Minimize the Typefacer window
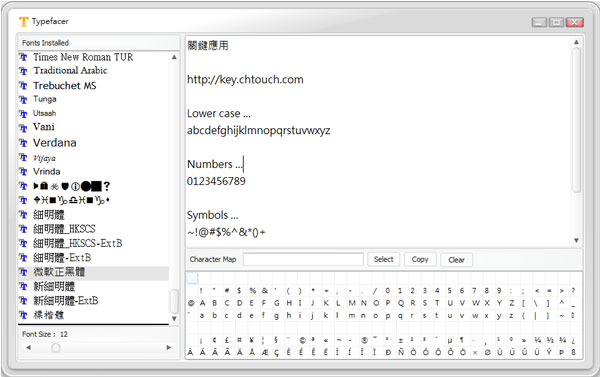Viewport: 600px width, 377px height. pyautogui.click(x=539, y=22)
